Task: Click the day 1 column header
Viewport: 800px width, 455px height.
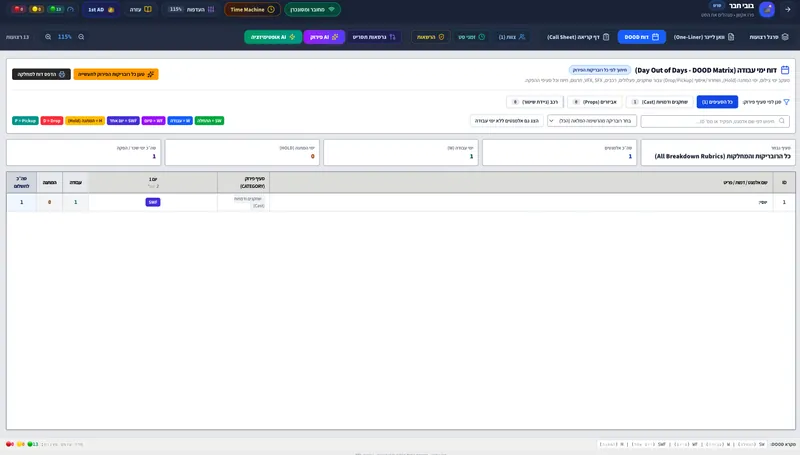Action: 153,182
